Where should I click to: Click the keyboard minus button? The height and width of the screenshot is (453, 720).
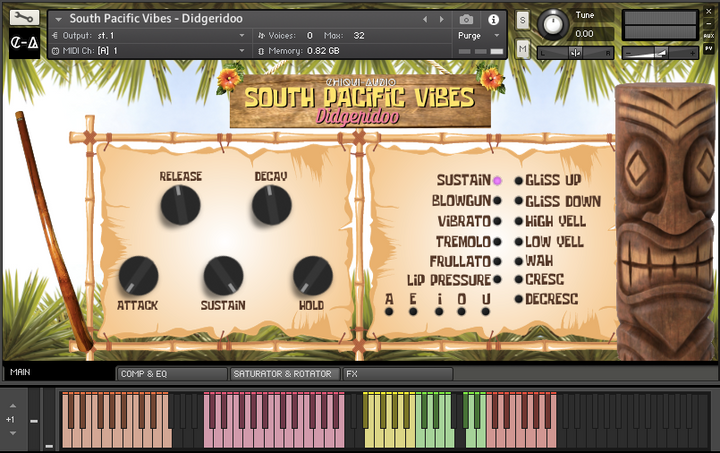click(x=34, y=421)
